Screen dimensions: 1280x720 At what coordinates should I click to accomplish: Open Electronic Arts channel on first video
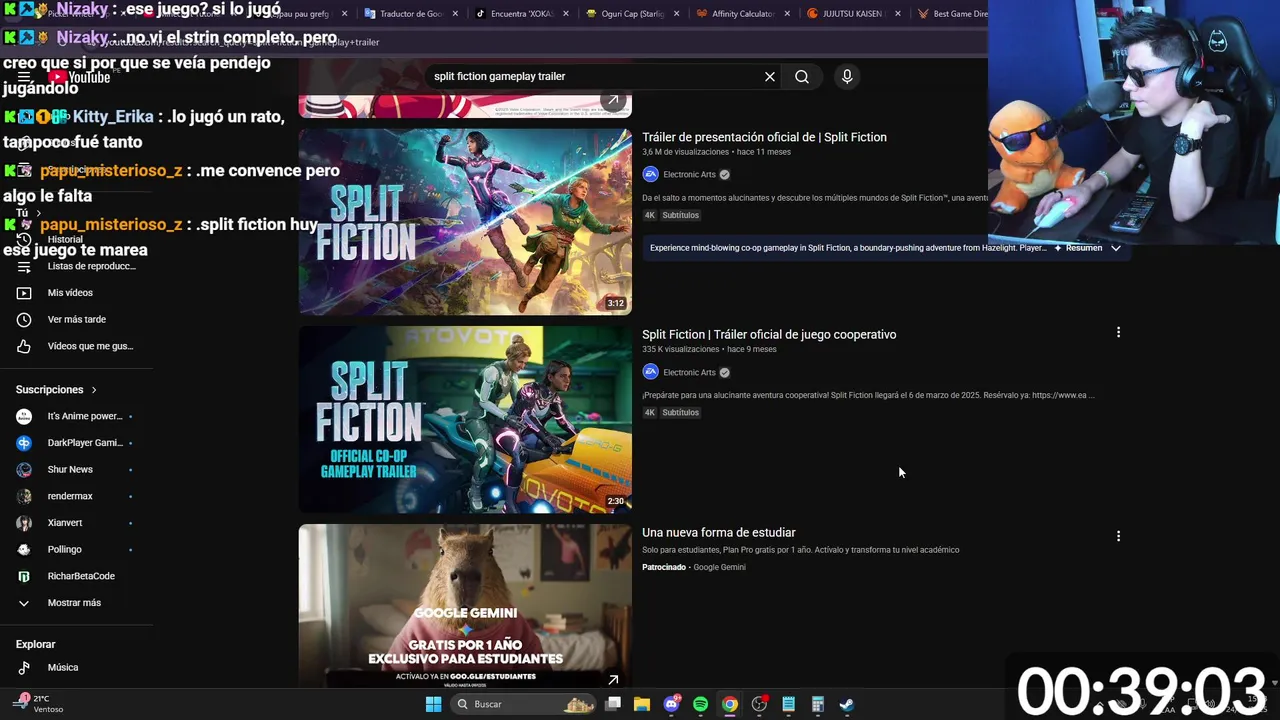click(689, 175)
